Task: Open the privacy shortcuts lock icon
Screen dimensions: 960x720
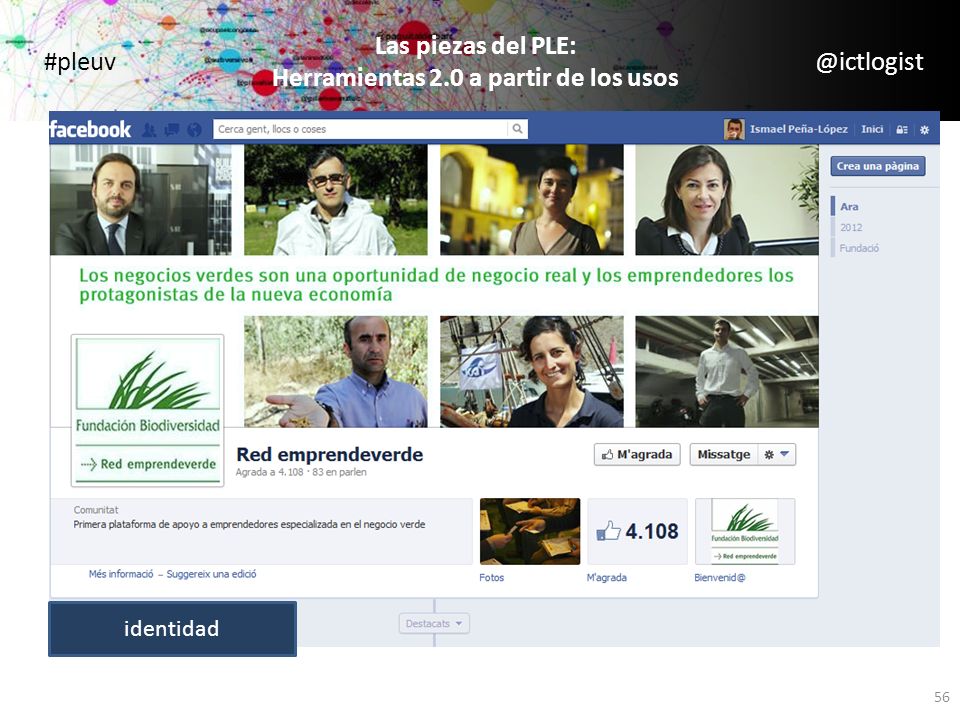Action: pyautogui.click(x=902, y=130)
